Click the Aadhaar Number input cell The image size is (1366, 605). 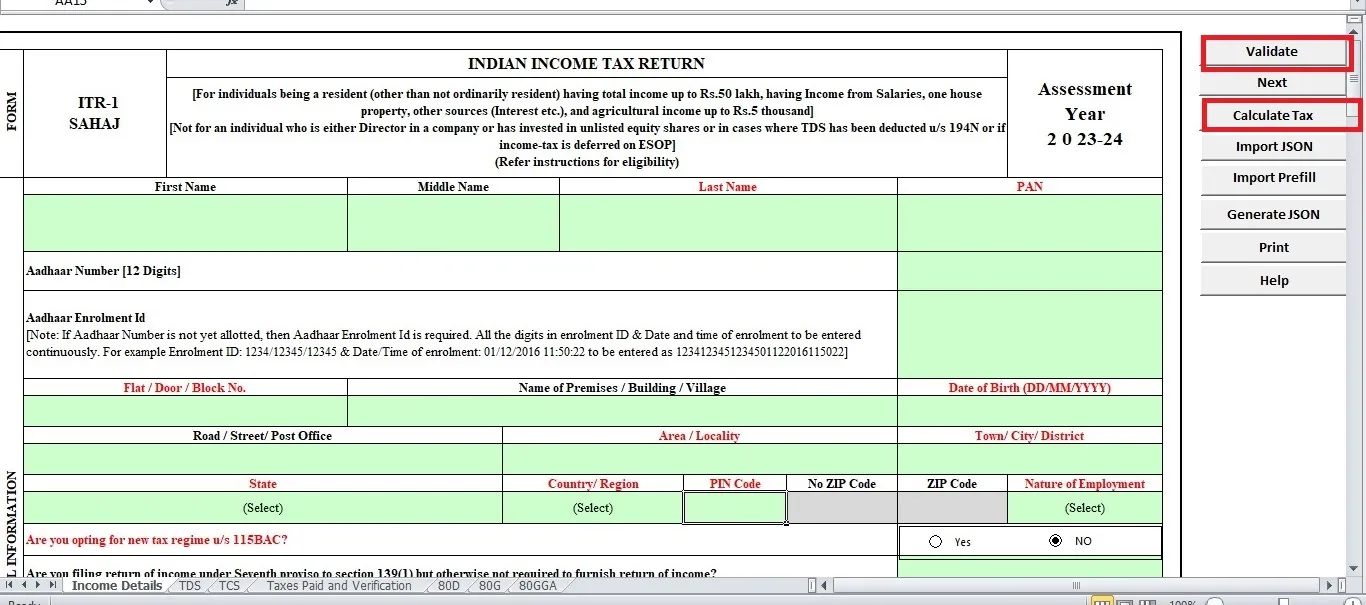pos(1030,271)
